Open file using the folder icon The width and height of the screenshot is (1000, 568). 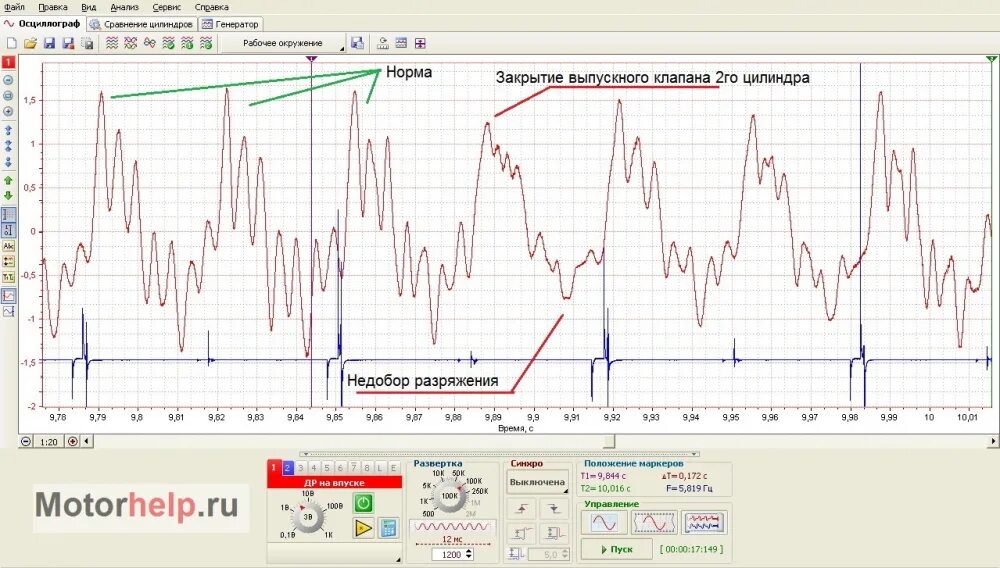coord(30,43)
